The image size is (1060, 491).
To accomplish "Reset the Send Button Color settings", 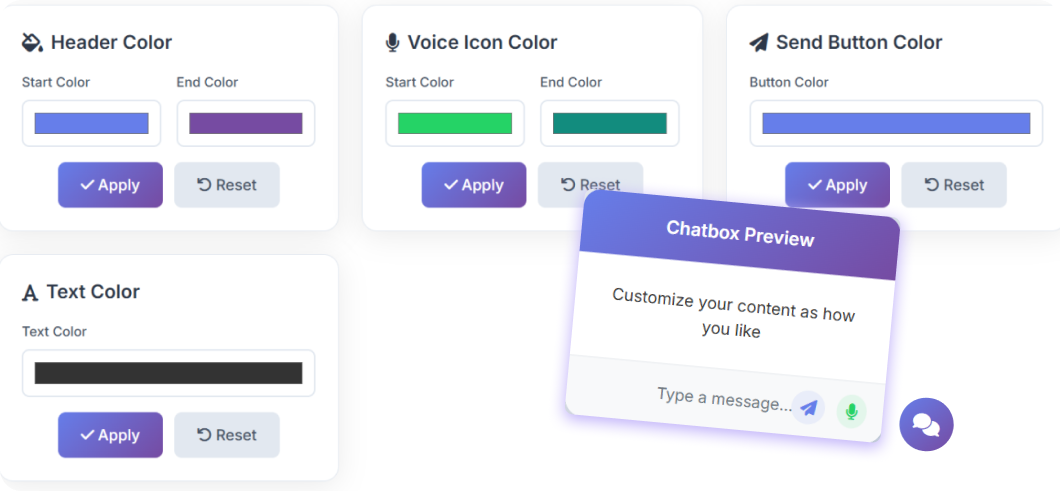I will 954,185.
